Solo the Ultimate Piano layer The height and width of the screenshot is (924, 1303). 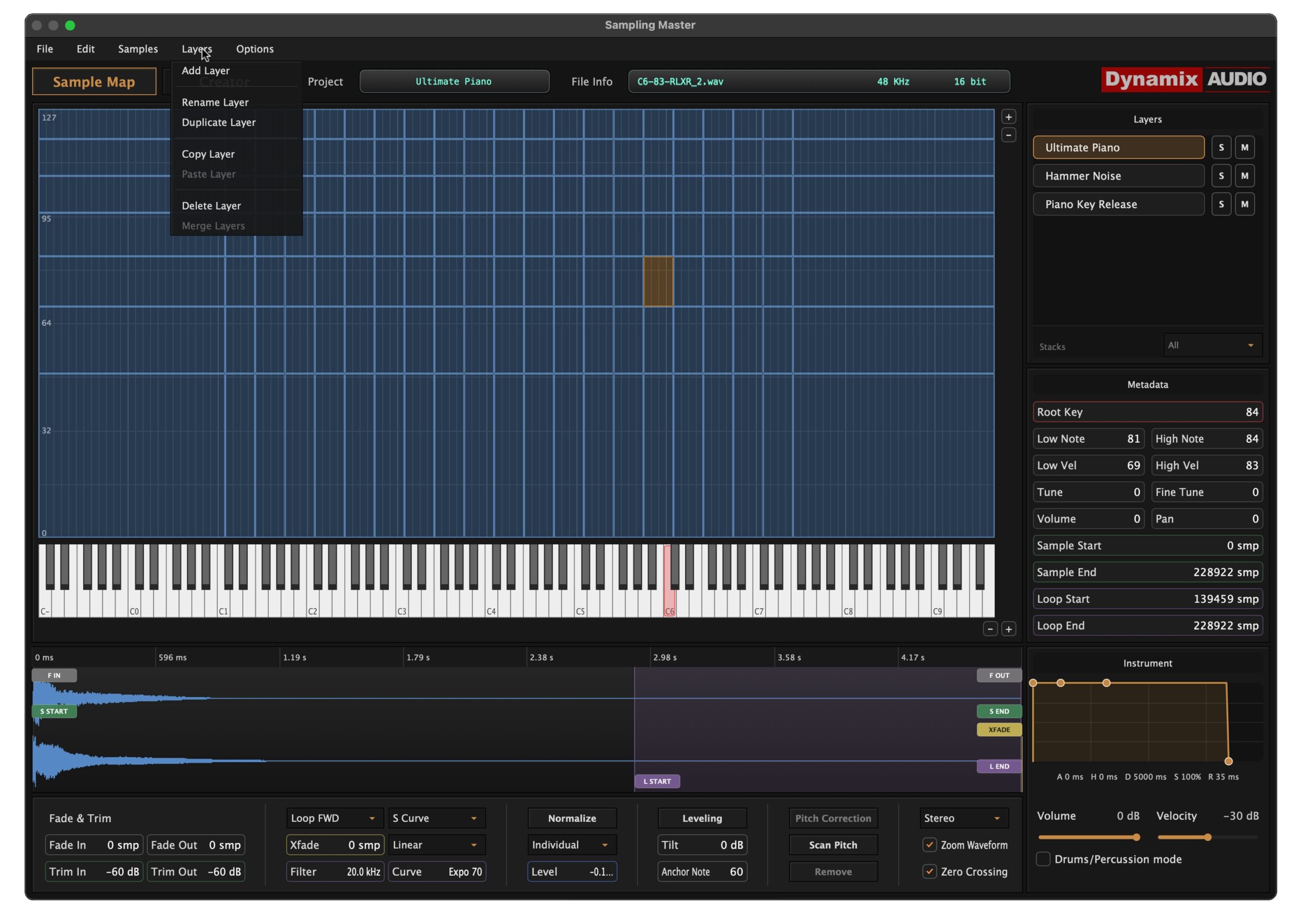click(1221, 148)
